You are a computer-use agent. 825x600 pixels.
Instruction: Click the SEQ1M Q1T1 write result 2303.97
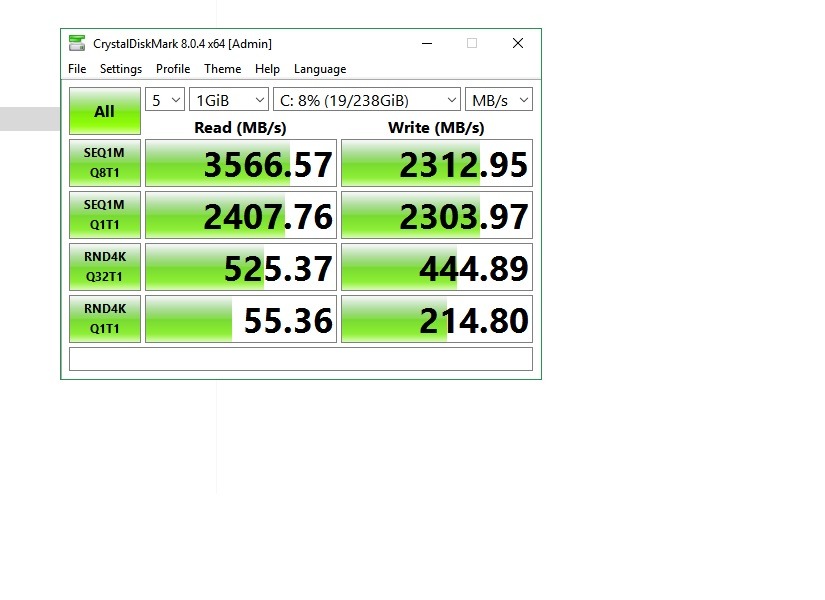coord(437,215)
